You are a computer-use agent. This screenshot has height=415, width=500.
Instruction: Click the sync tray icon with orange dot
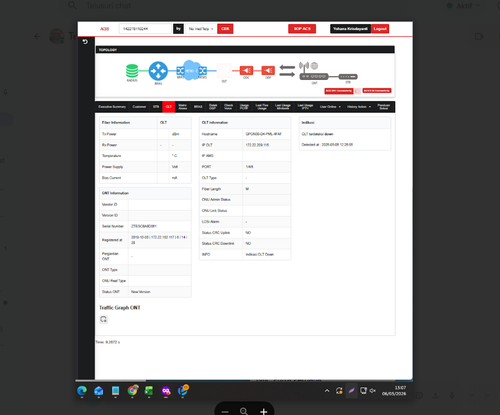[339, 390]
